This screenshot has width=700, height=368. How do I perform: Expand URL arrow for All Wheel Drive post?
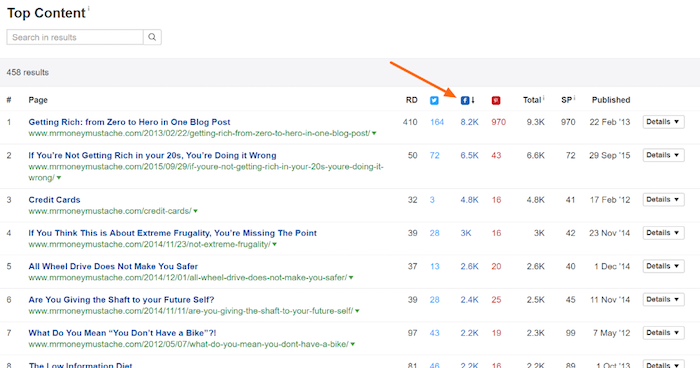(x=351, y=278)
